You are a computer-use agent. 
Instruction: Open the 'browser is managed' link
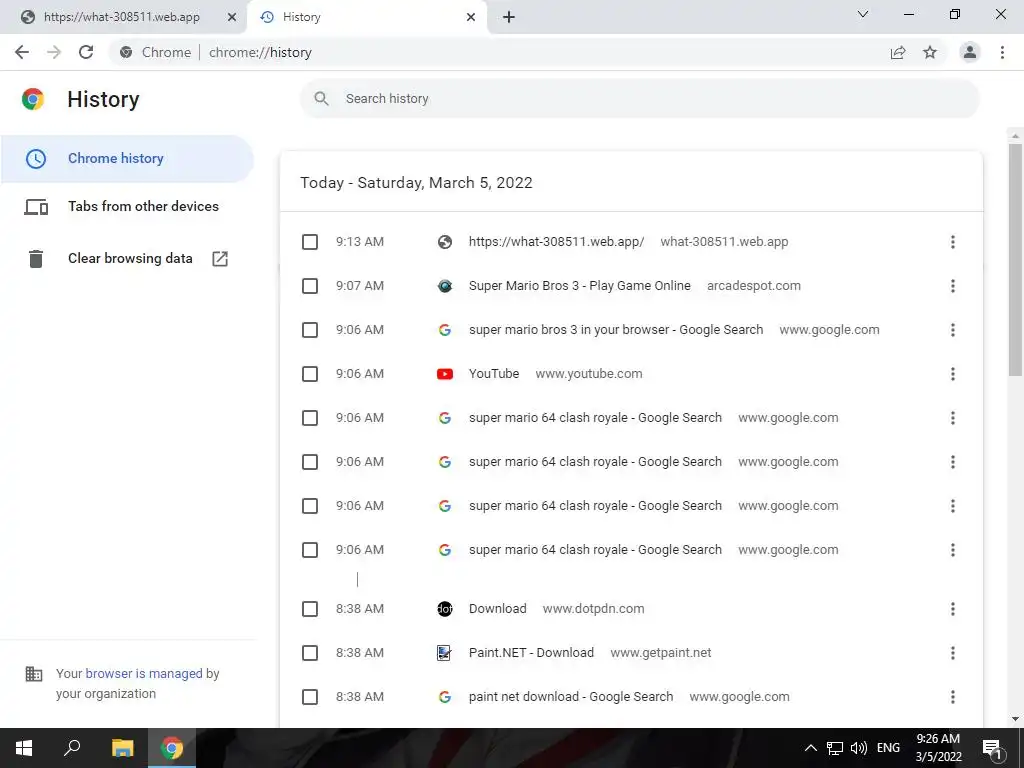pyautogui.click(x=144, y=673)
